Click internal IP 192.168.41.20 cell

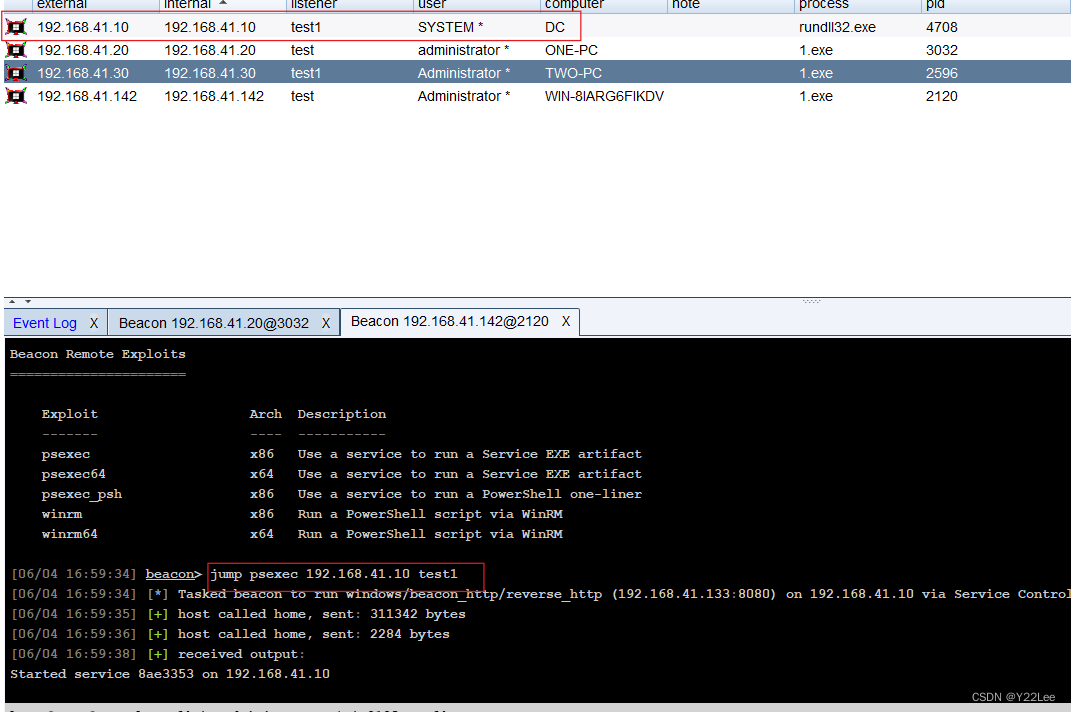pyautogui.click(x=210, y=51)
